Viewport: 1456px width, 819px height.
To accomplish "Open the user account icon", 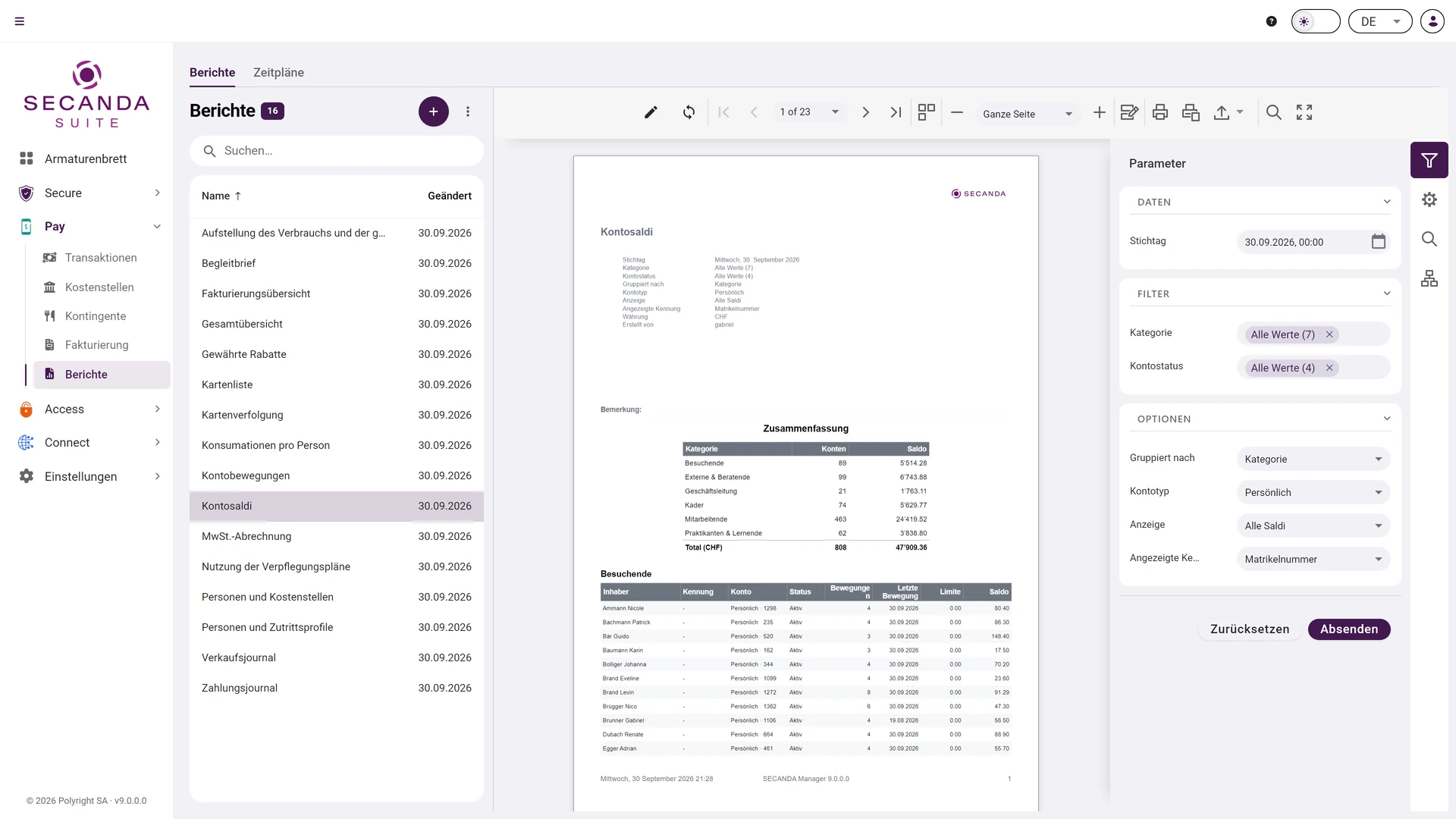I will 1432,21.
